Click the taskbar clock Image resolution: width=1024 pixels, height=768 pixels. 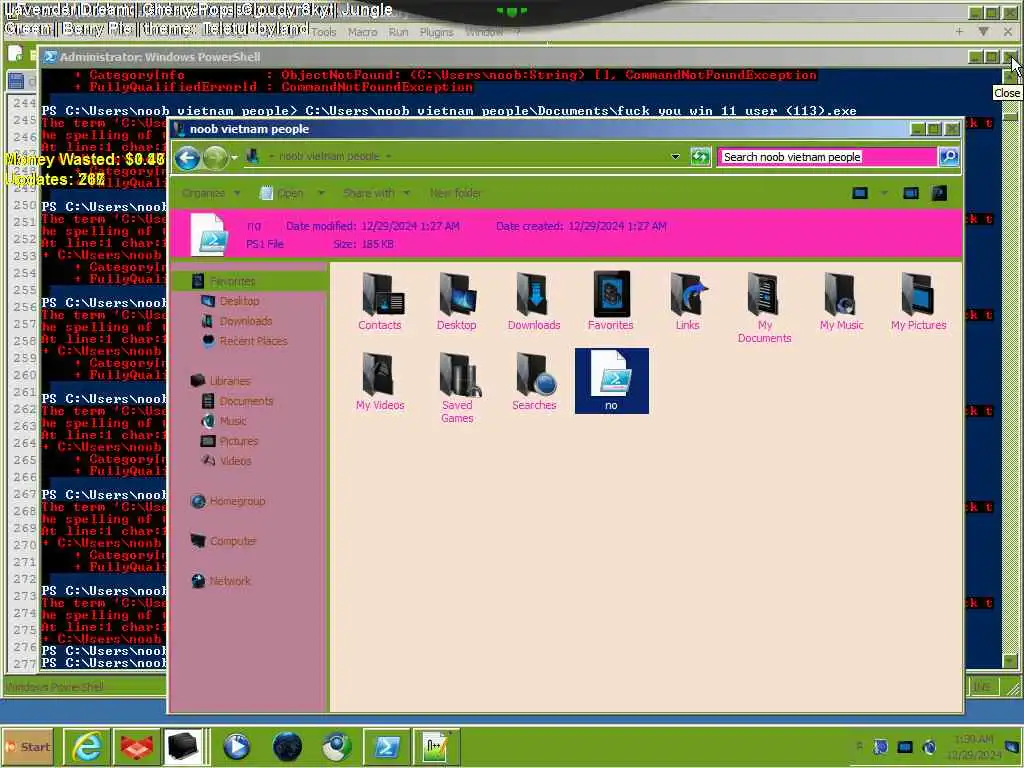[x=973, y=747]
